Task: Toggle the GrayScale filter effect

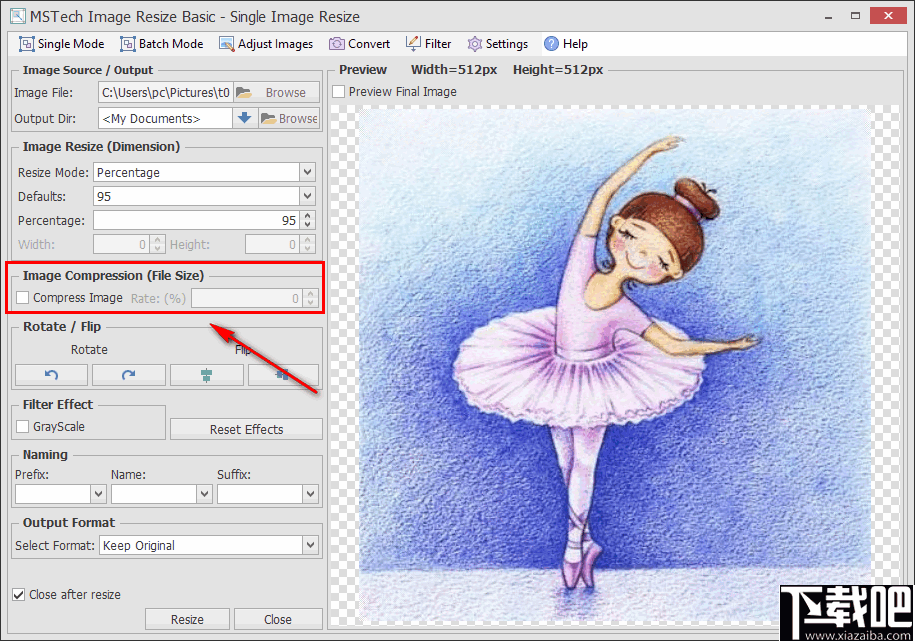Action: 21,425
